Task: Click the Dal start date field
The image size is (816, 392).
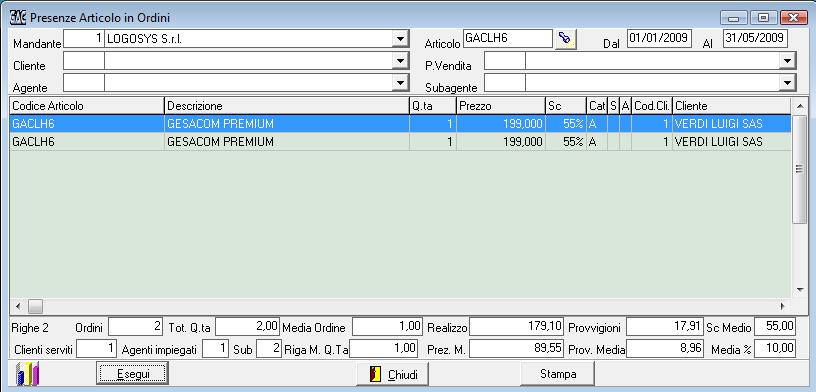Action: (659, 39)
